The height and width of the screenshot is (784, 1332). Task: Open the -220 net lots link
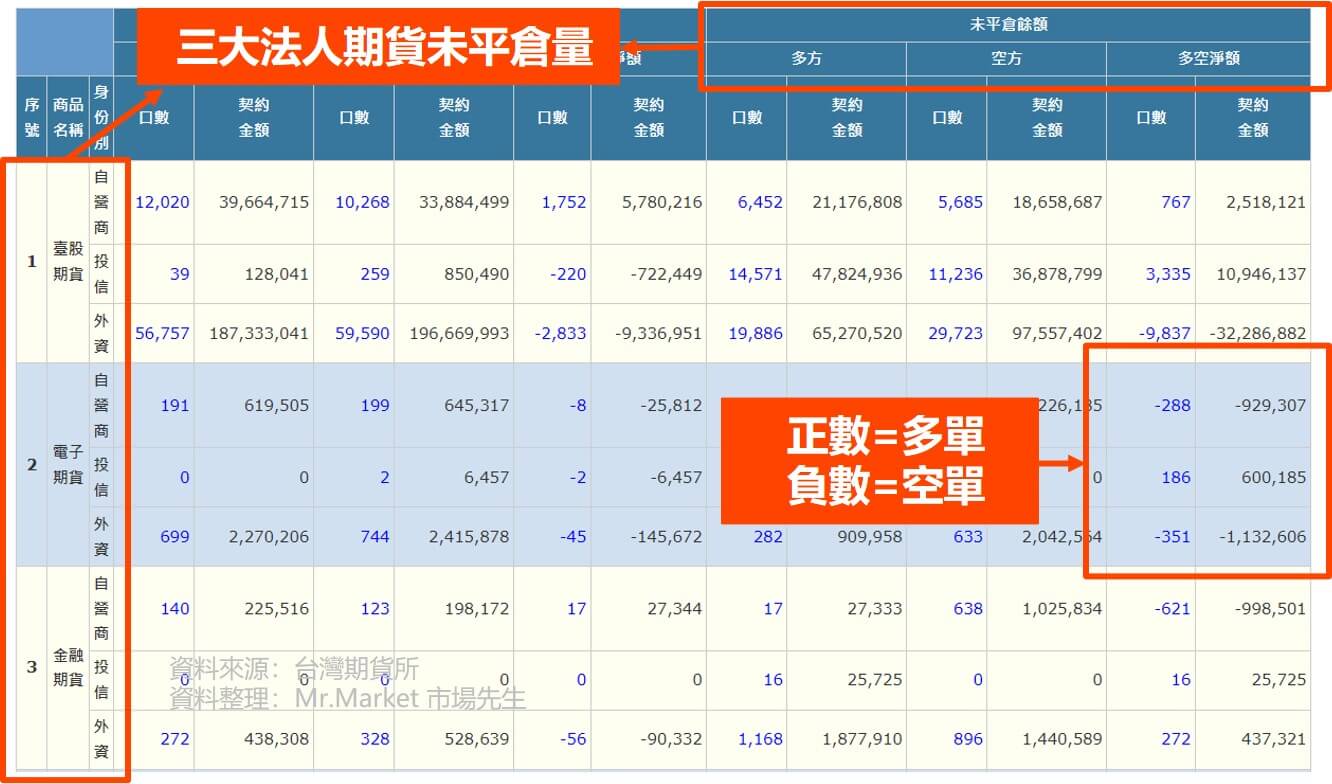point(569,274)
